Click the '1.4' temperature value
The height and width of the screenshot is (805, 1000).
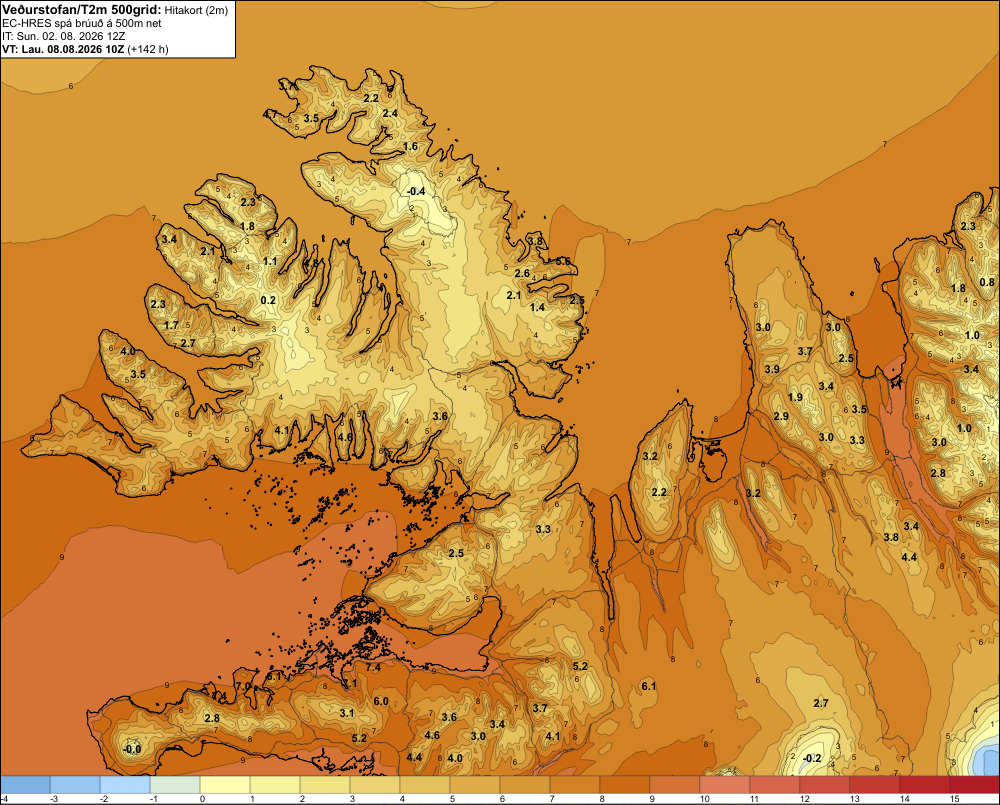click(538, 307)
